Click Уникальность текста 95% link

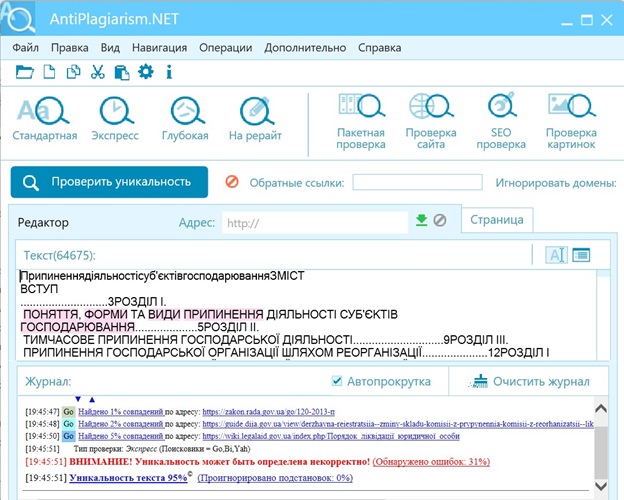pyautogui.click(x=128, y=478)
